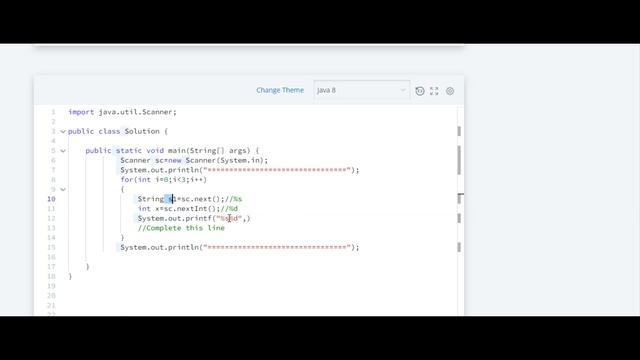Screen dimensions: 640x360
Task: Click line number 10 in gutter
Action: [x=51, y=199]
